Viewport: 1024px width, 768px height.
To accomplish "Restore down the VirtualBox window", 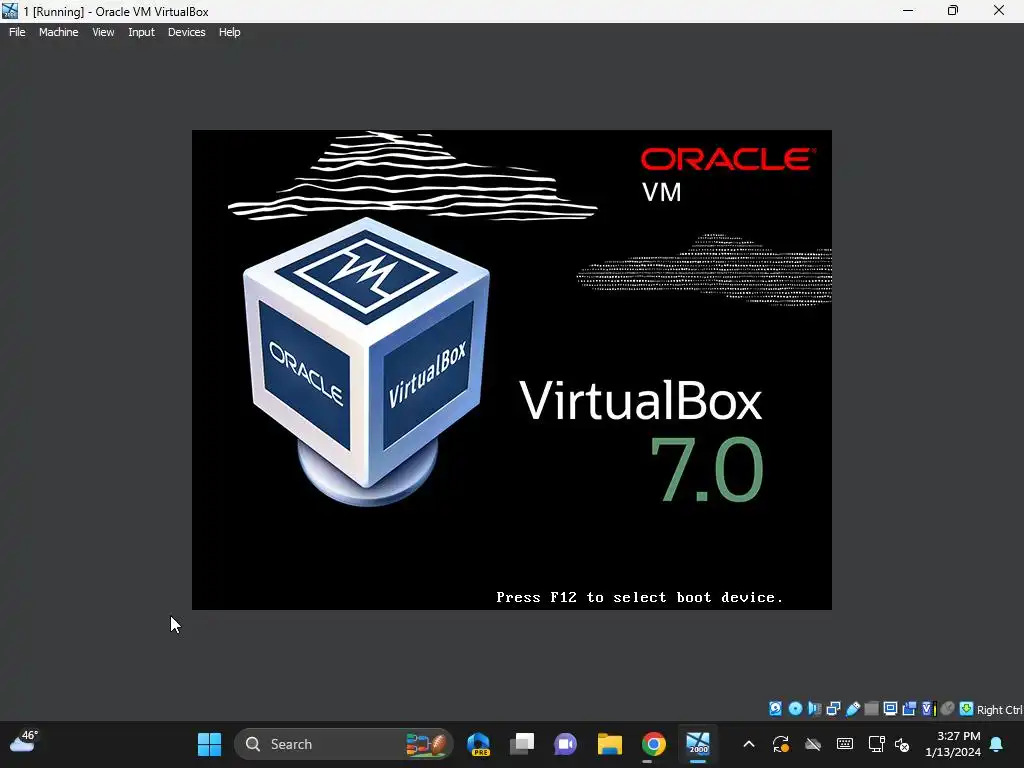I will [953, 10].
